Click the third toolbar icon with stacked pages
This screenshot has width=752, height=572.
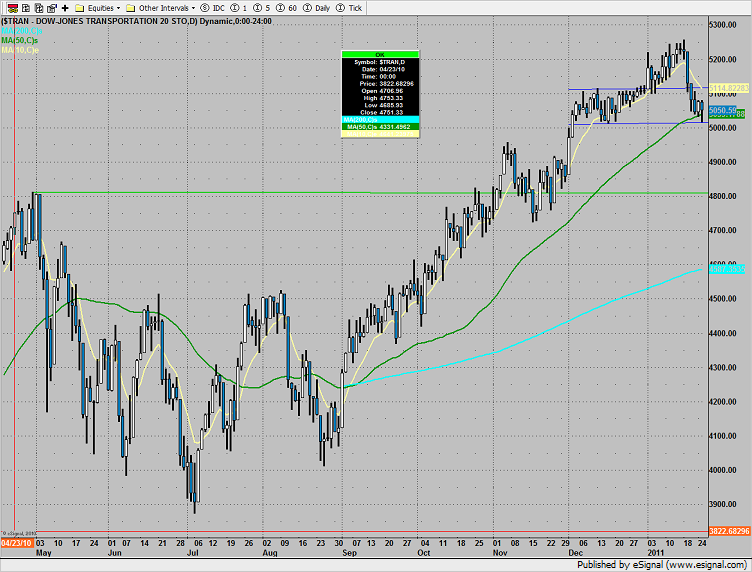click(39, 8)
